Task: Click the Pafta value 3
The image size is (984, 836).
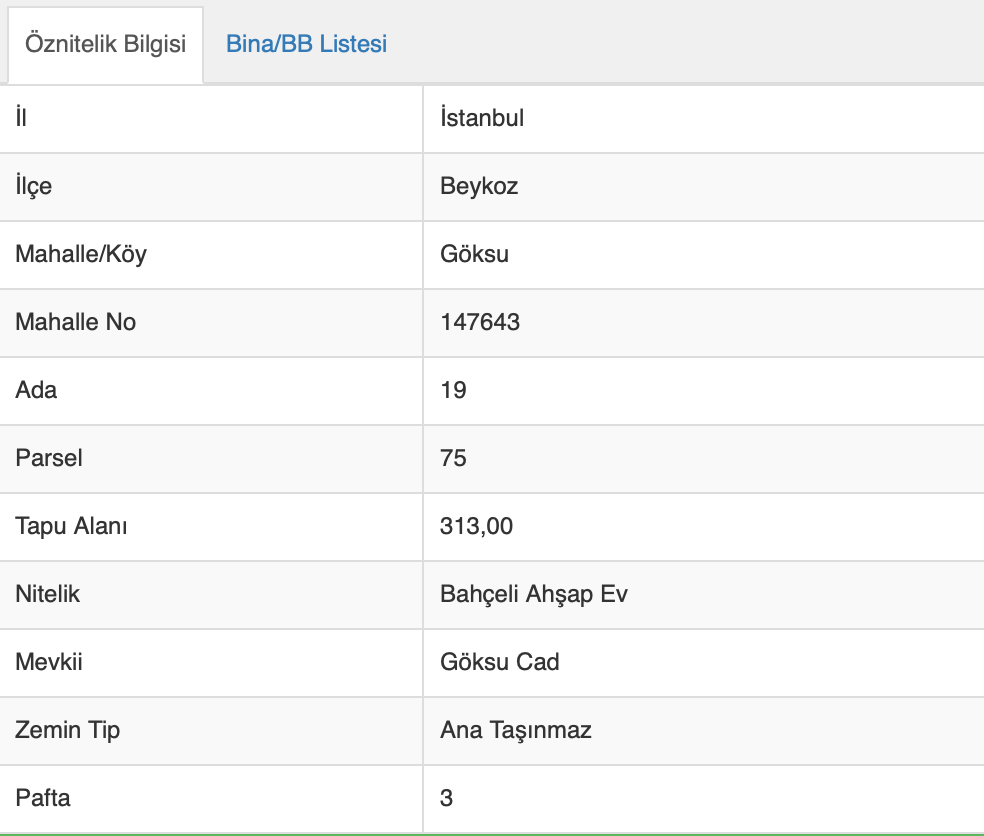Action: tap(446, 798)
